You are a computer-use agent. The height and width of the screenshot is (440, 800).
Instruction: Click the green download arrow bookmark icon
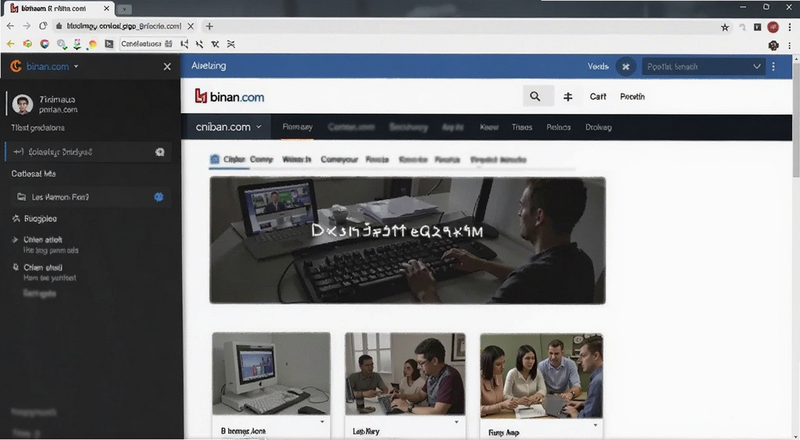click(77, 45)
